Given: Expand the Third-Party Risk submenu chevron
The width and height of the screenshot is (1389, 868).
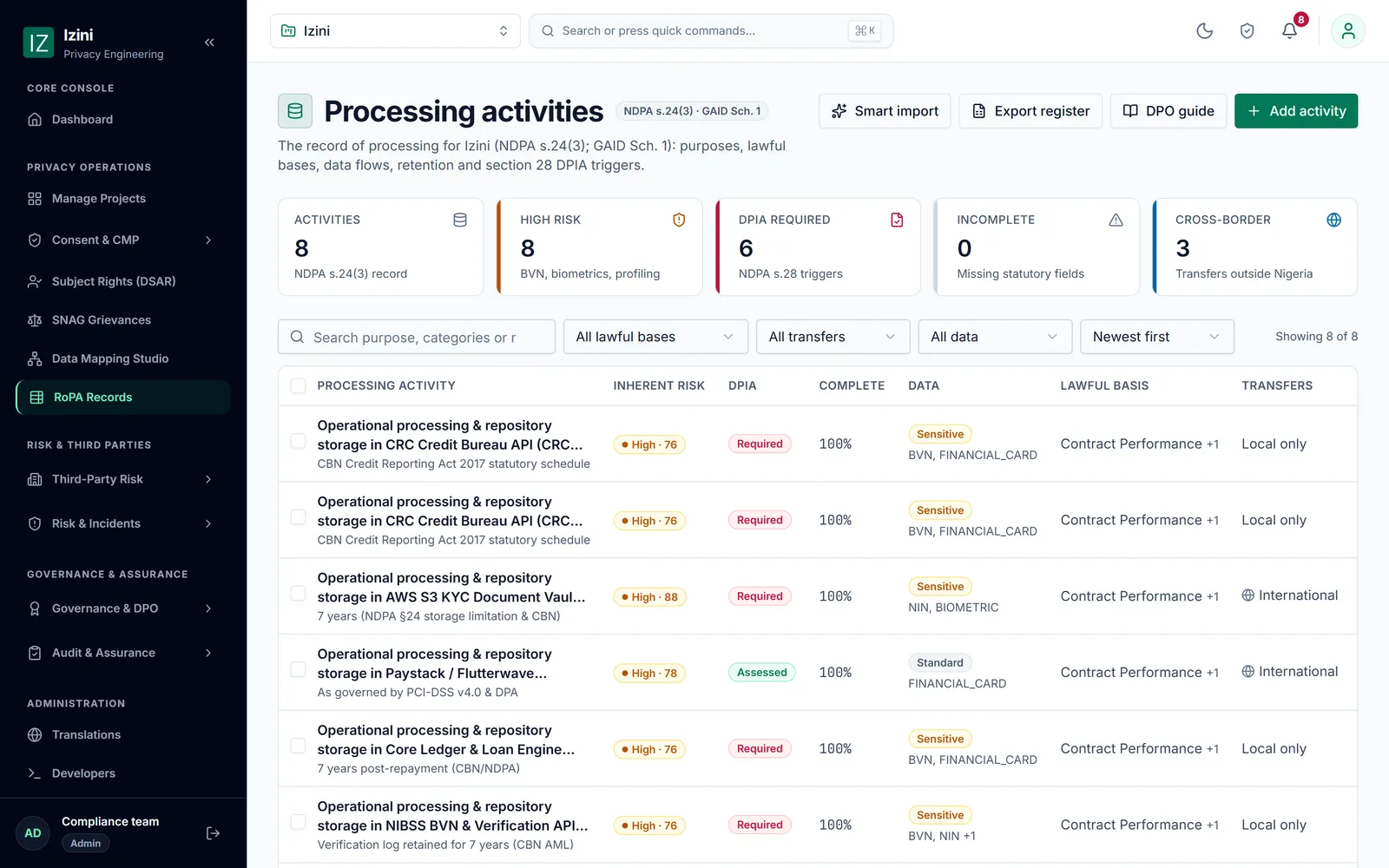Looking at the screenshot, I should [208, 479].
